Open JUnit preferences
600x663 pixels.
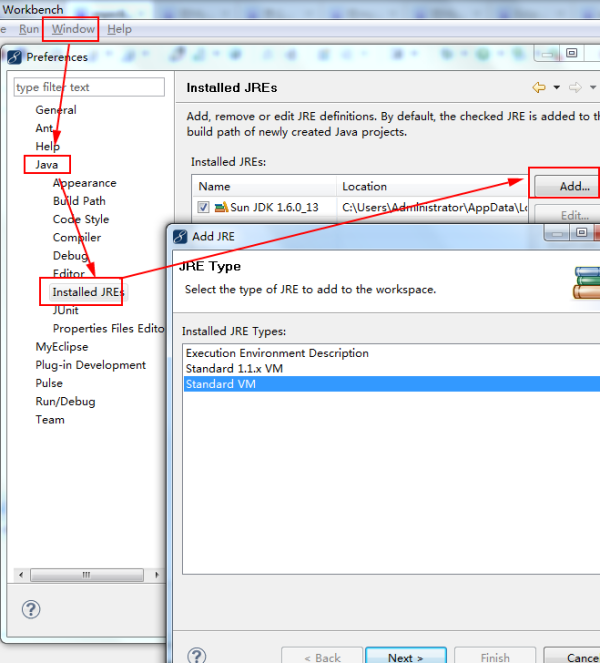(66, 310)
